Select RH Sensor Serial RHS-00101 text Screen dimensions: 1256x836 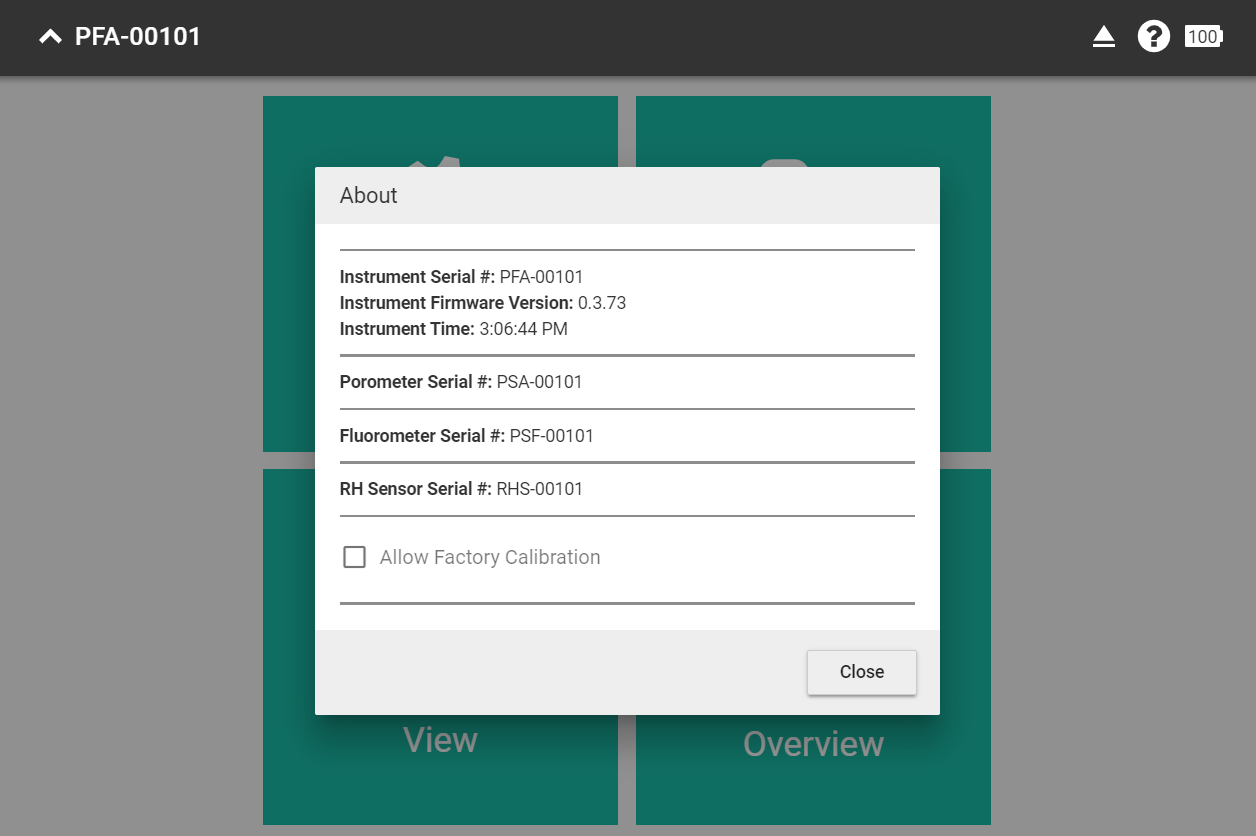[539, 489]
